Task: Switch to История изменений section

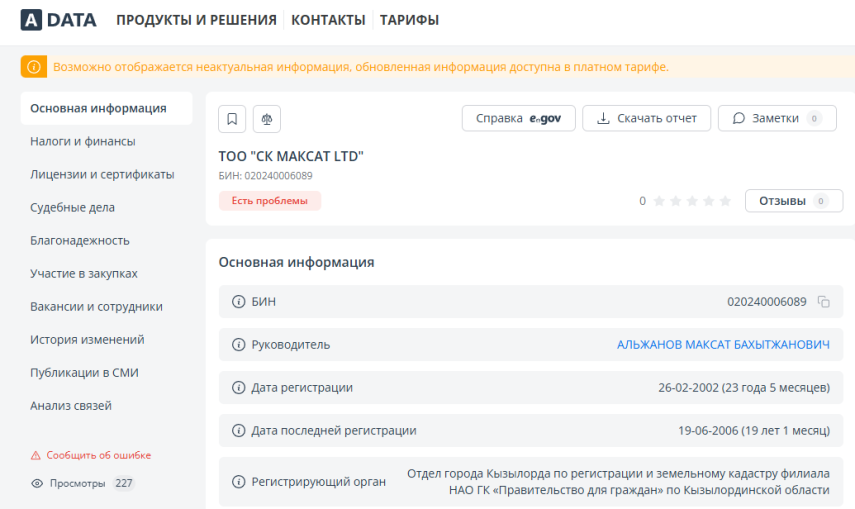Action: point(87,339)
